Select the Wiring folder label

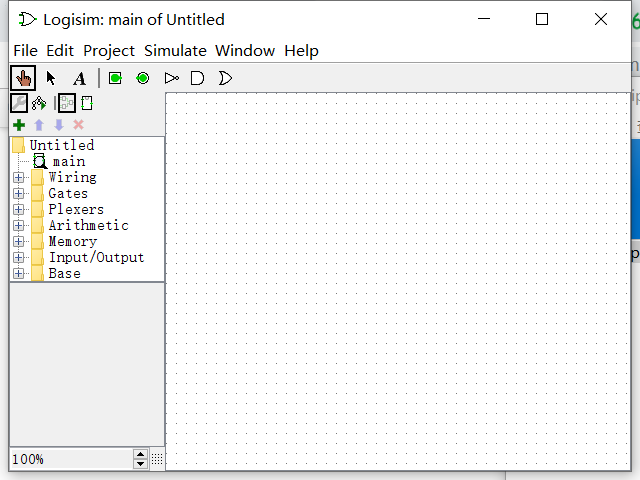[x=72, y=177]
